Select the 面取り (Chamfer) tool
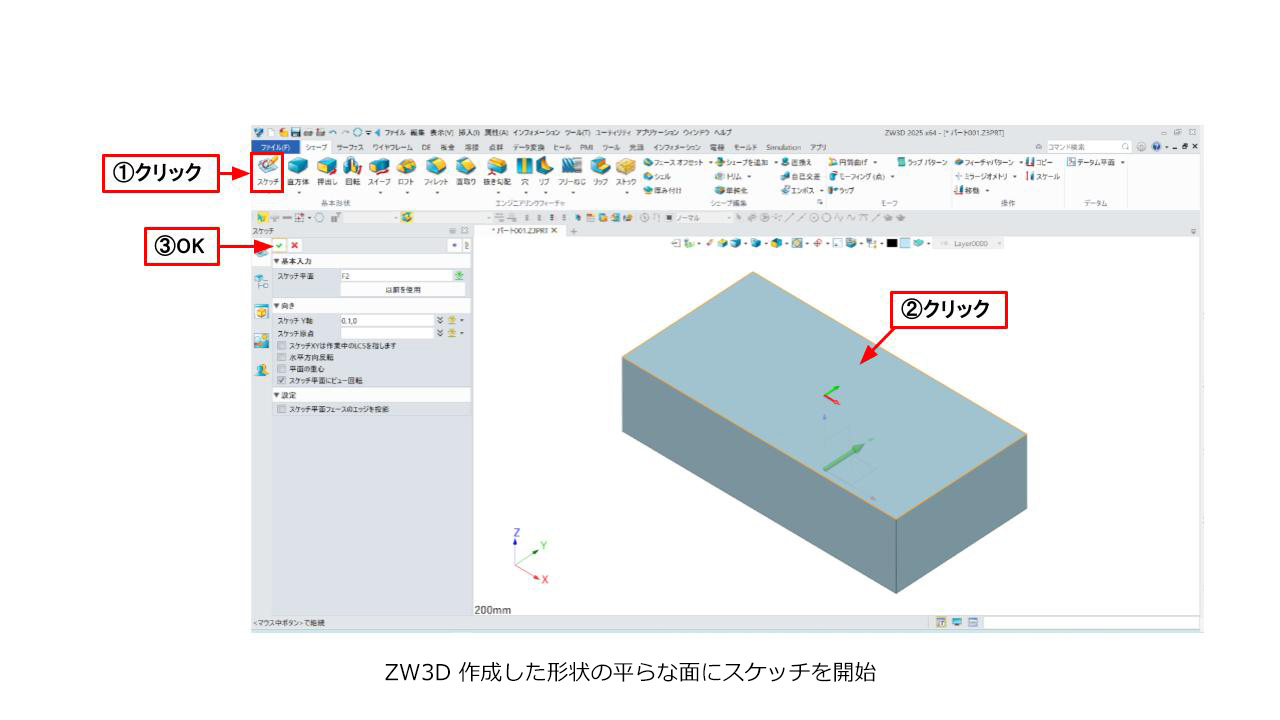 (466, 172)
